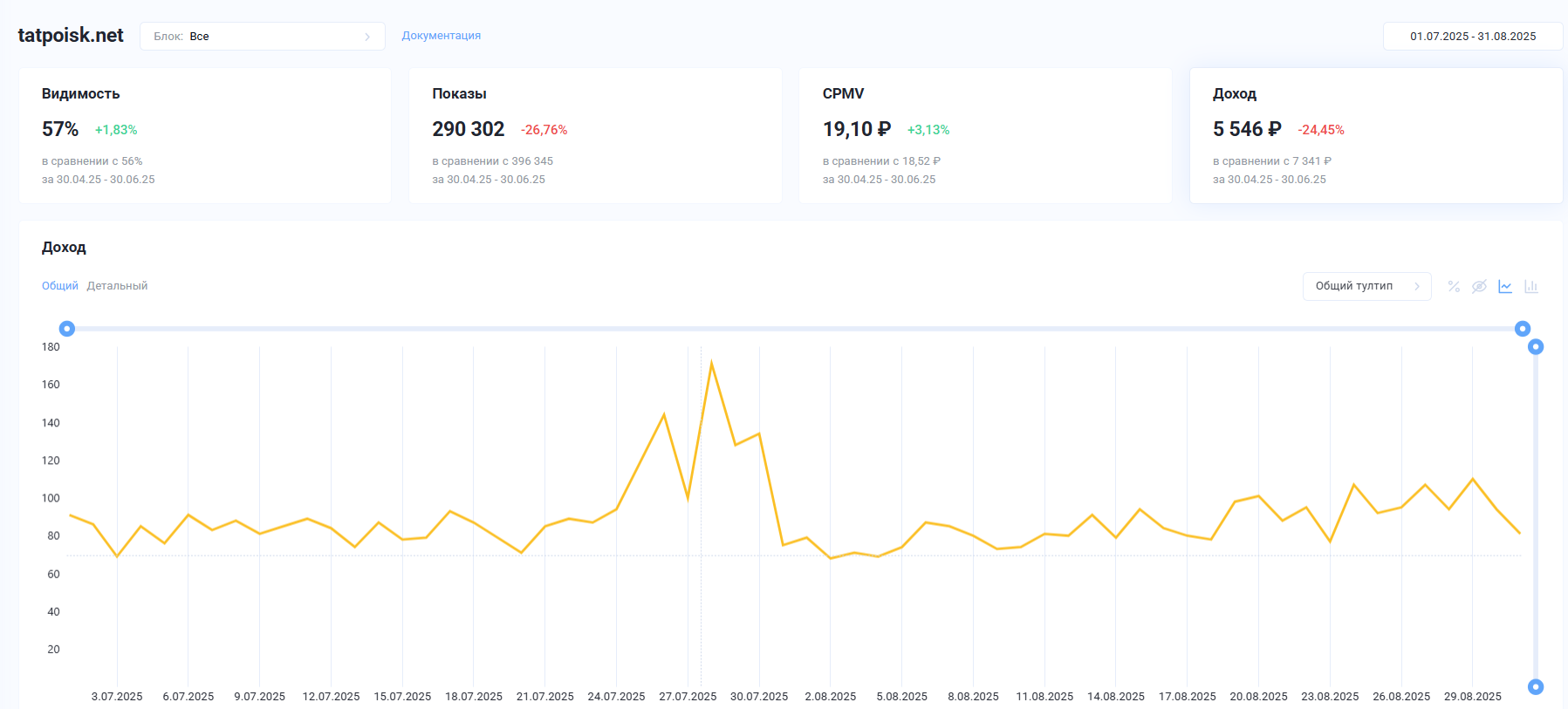
Task: Click the 57% visibility value
Action: pos(60,129)
